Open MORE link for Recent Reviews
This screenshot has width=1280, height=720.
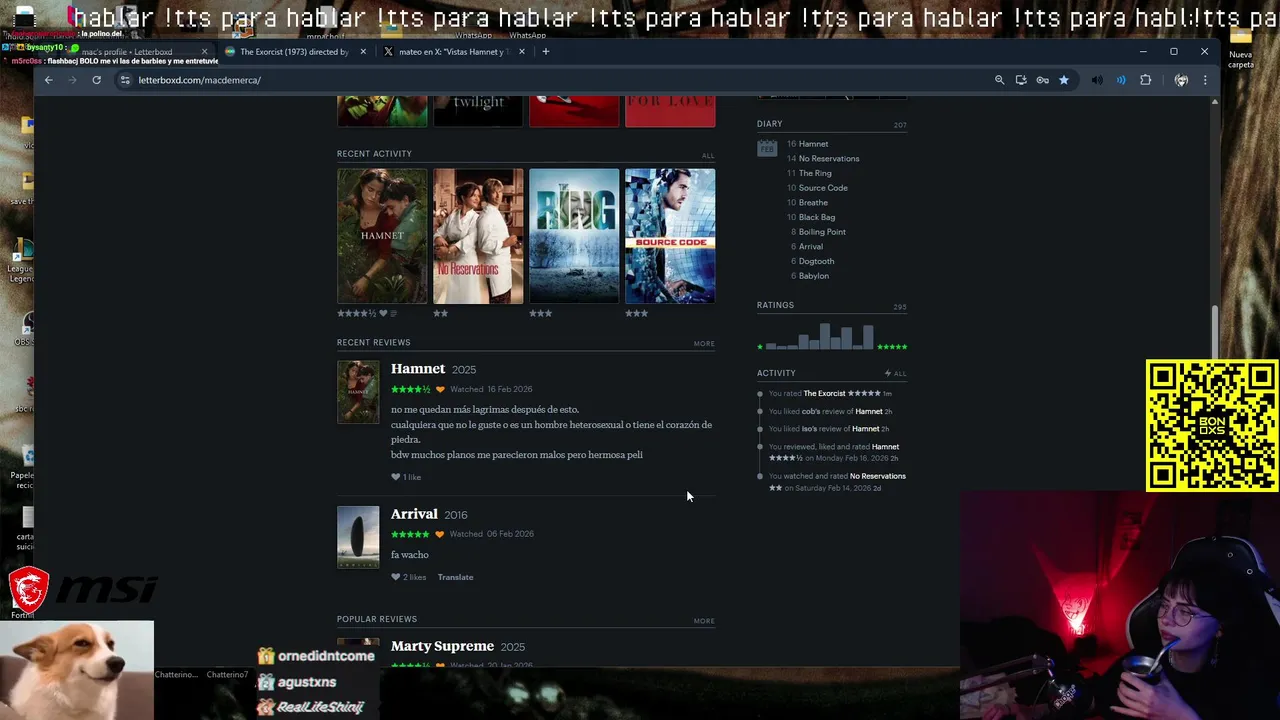[704, 344]
